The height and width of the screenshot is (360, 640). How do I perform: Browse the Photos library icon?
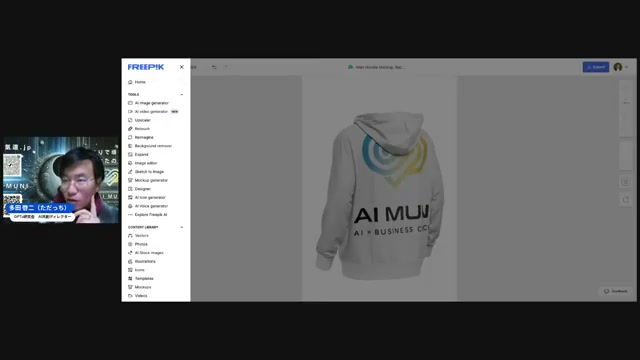[x=130, y=244]
